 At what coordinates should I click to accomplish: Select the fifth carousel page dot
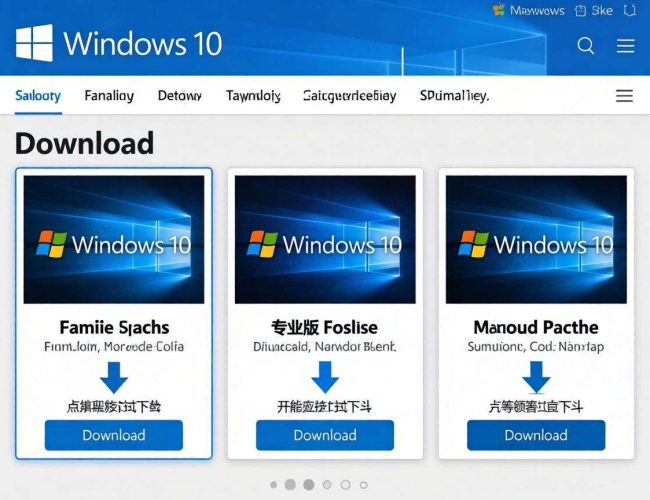pos(345,485)
